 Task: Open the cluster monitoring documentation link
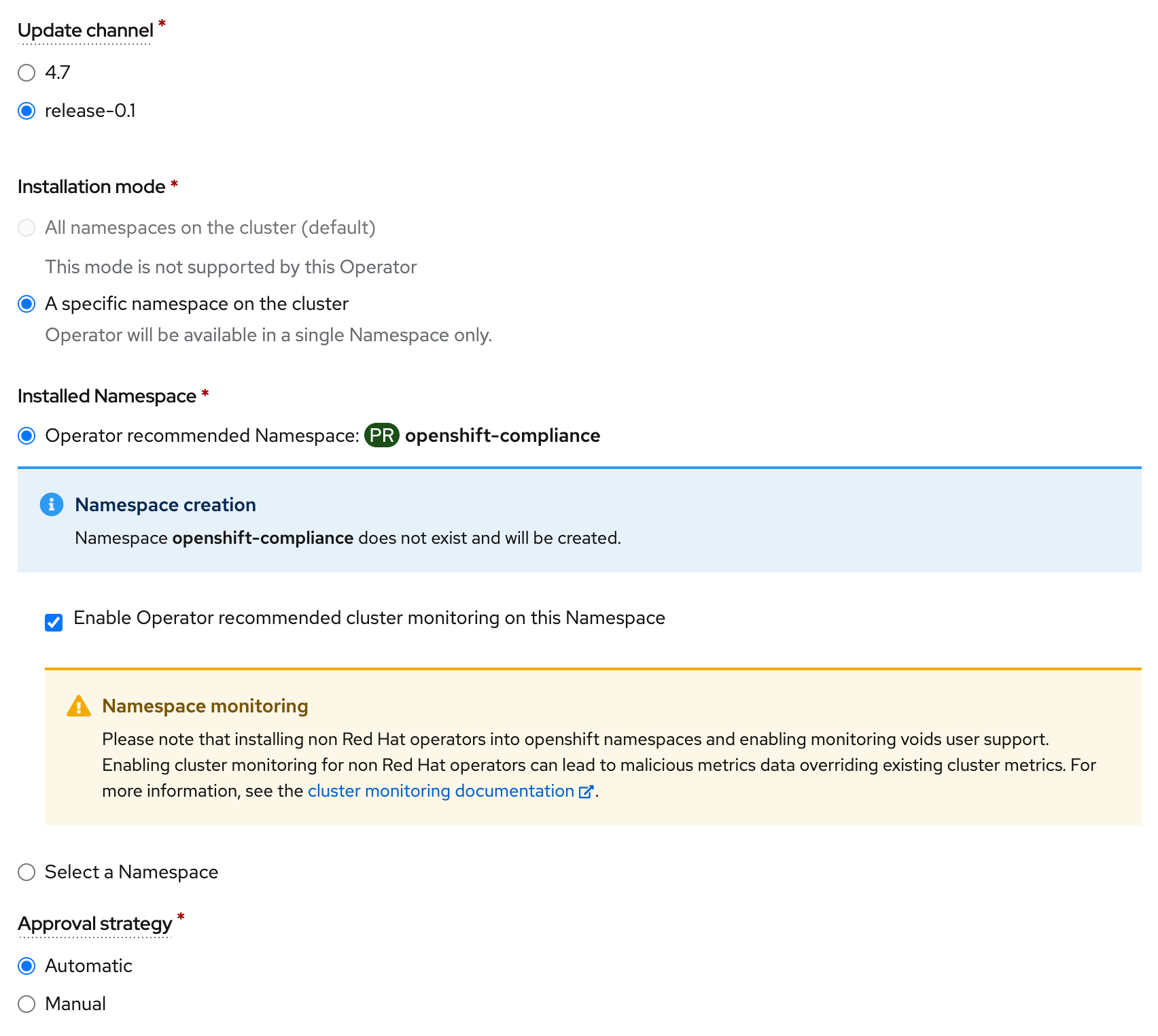[440, 791]
